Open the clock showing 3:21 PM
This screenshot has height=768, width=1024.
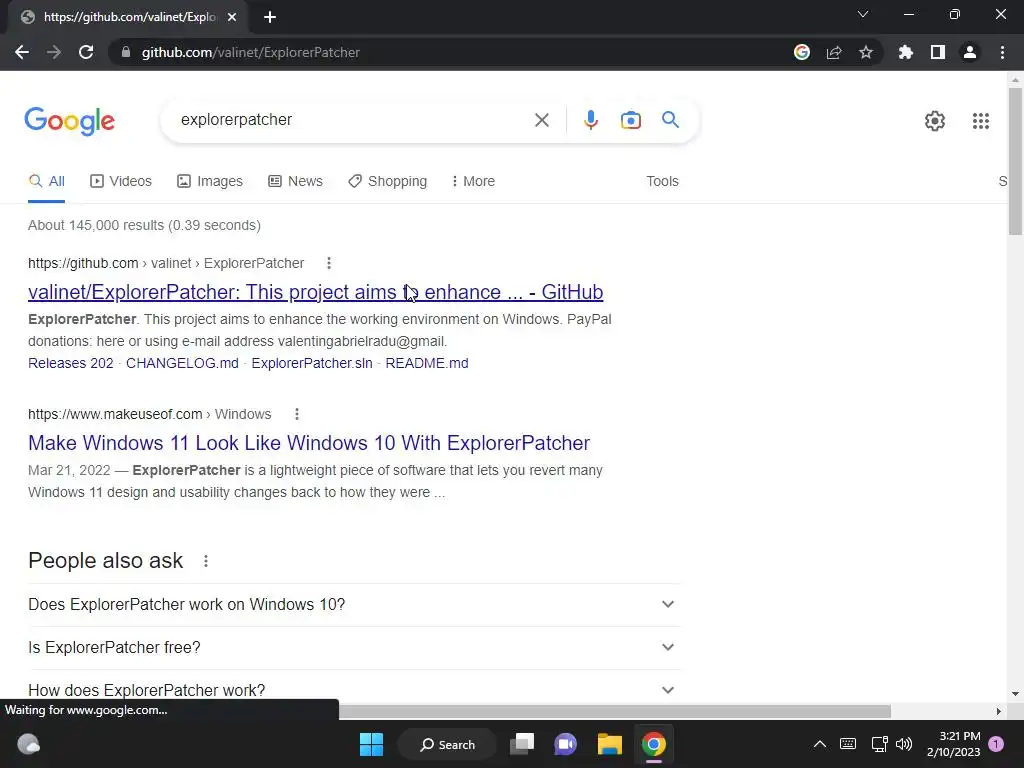953,744
